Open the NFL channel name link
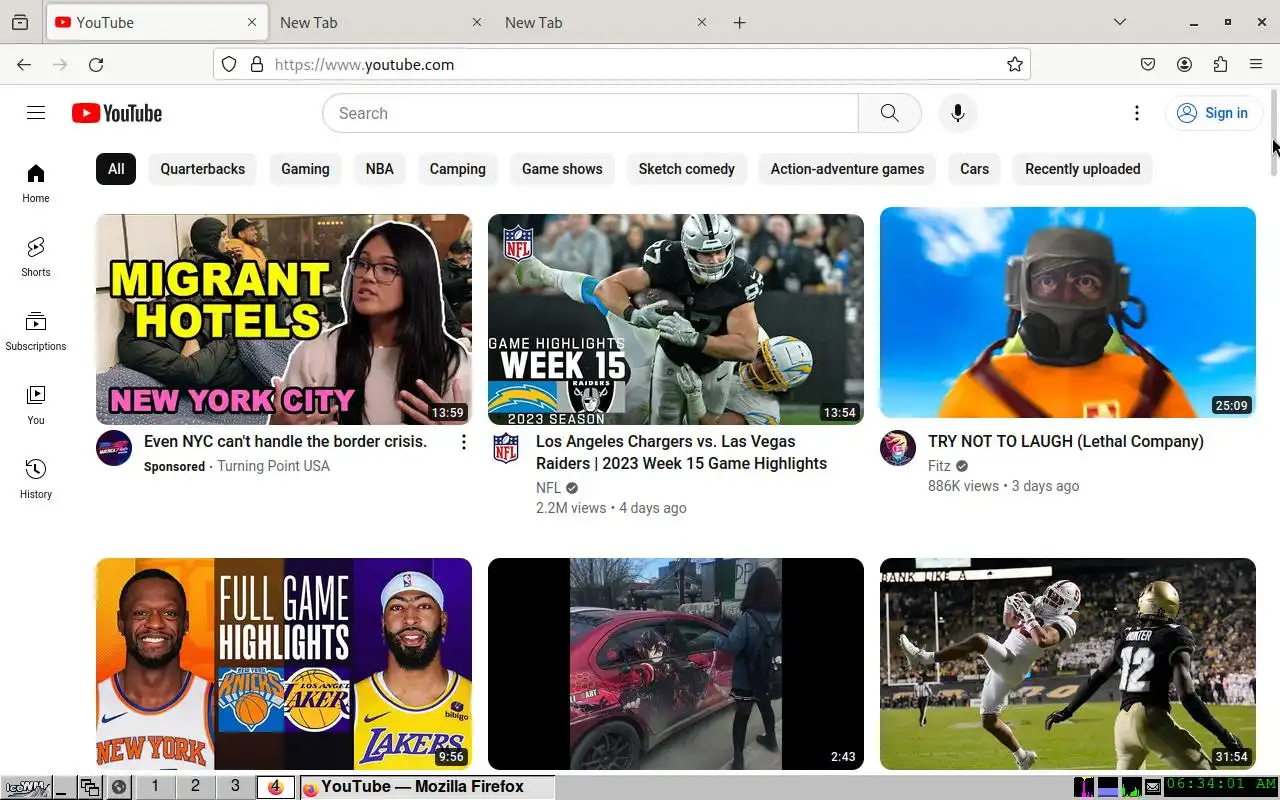Screen dimensions: 1280x800 click(x=549, y=488)
